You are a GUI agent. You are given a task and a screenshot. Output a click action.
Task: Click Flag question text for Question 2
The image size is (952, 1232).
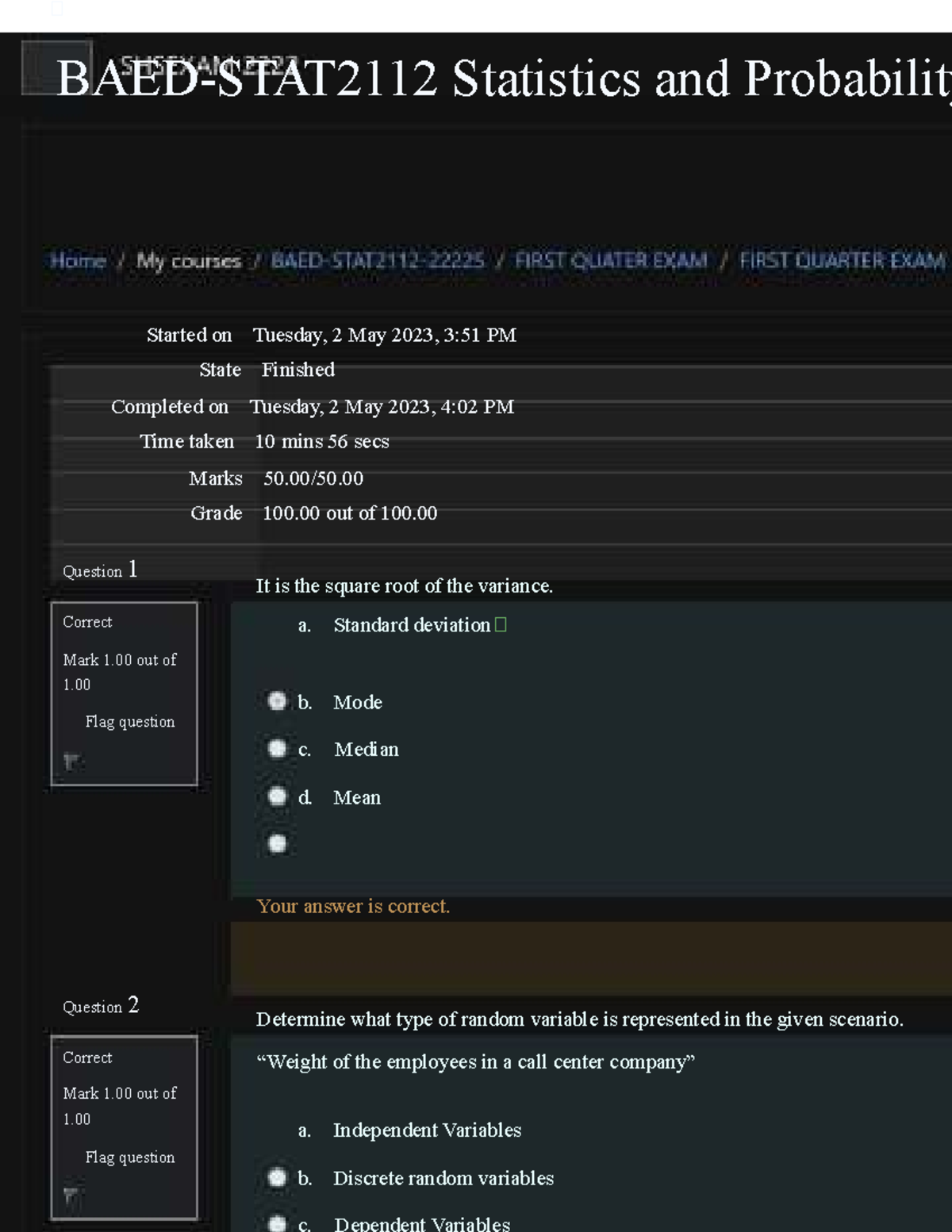[130, 1157]
